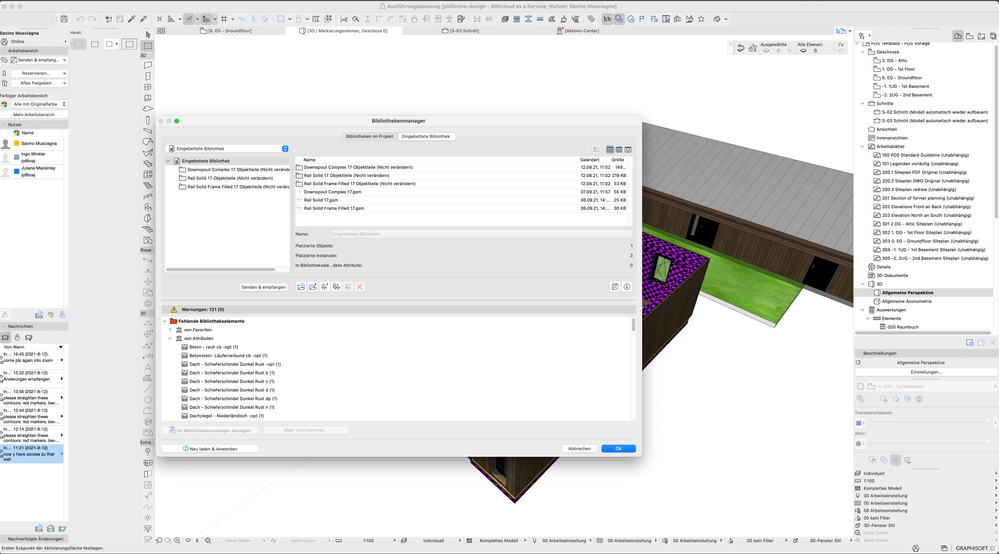The height and width of the screenshot is (554, 999).
Task: Click Senden & empfangen button in Bibliothekenmanager
Action: click(264, 287)
